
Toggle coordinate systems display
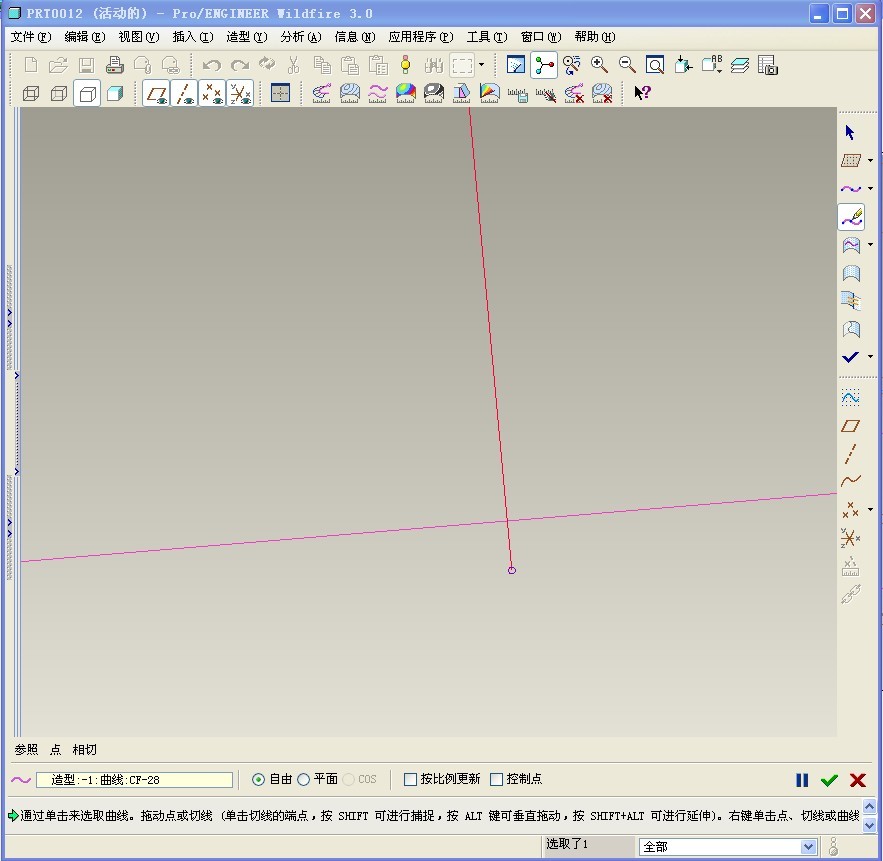240,93
